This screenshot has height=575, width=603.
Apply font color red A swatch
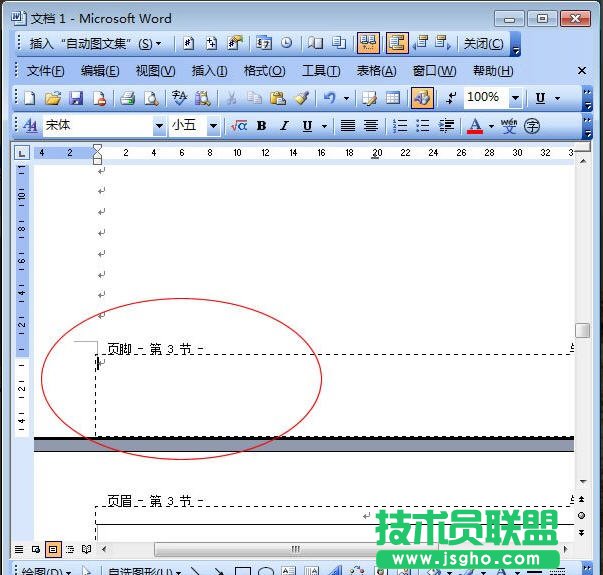(x=475, y=126)
